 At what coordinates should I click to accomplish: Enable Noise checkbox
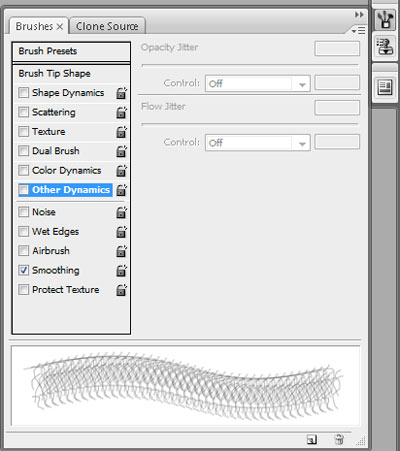[23, 212]
